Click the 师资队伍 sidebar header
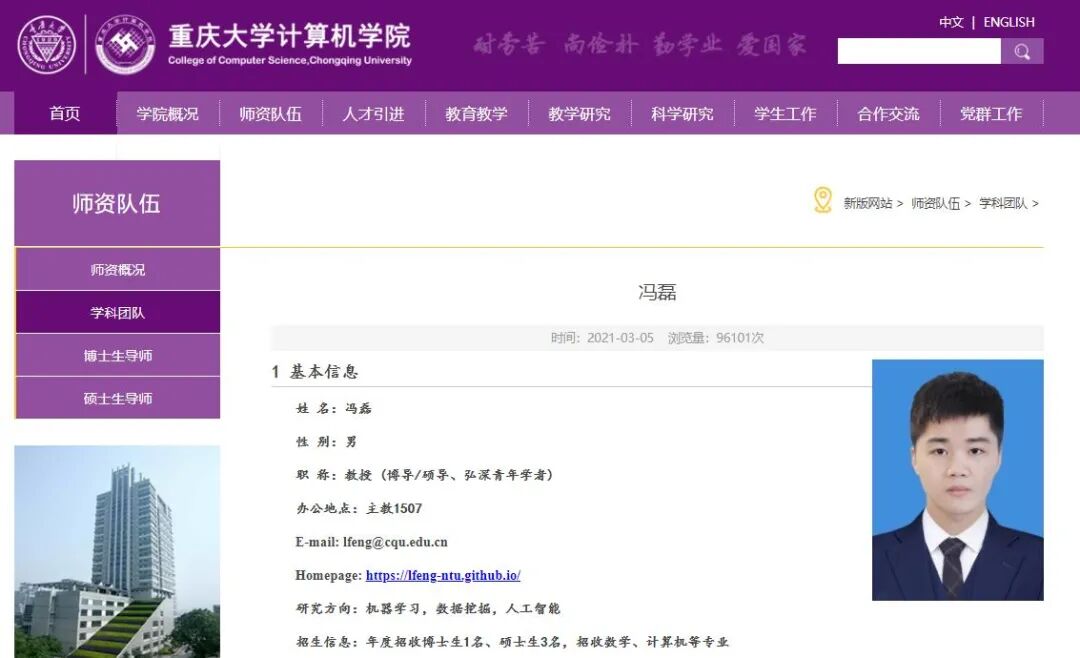Viewport: 1080px width, 658px height. 117,203
